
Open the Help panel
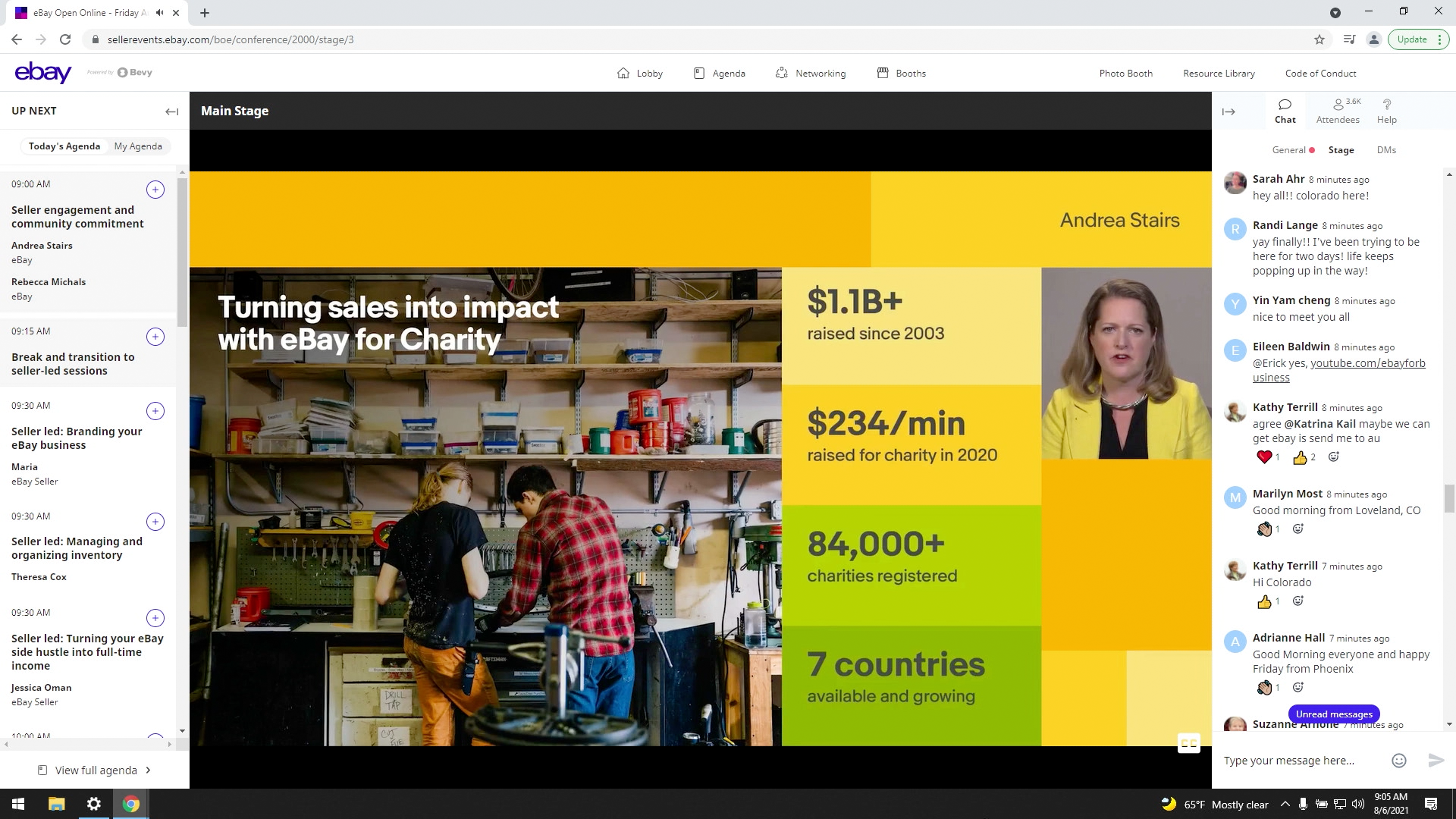tap(1386, 111)
